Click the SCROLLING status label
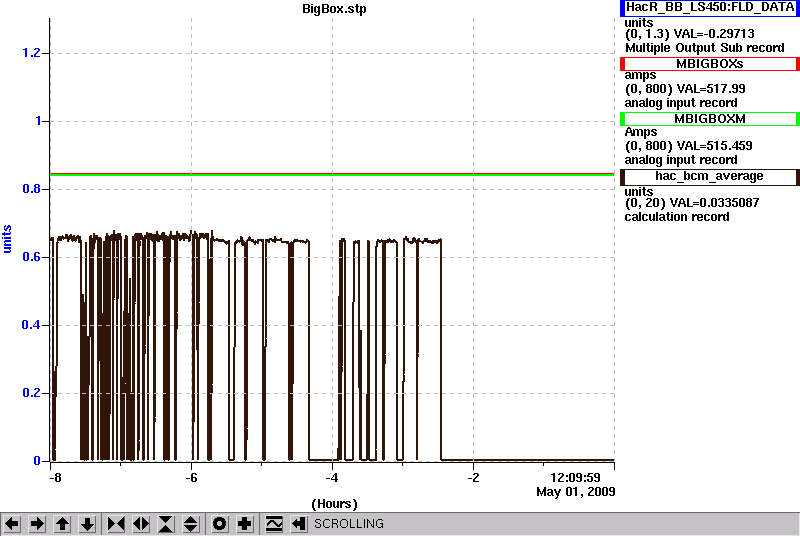Screen dimensions: 800x536 pos(348,524)
